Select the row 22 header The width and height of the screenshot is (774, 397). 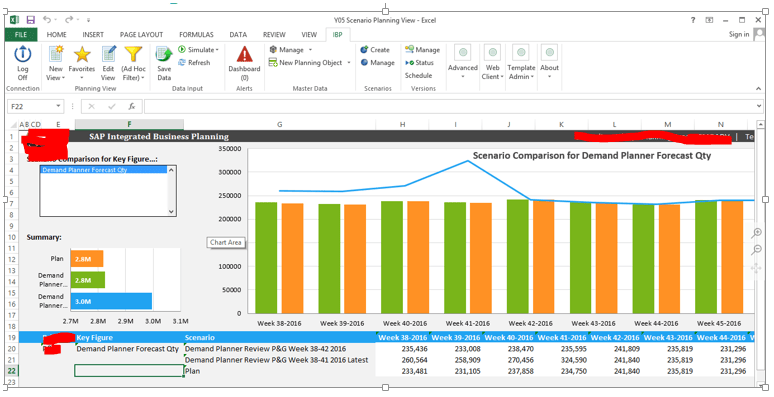12,371
